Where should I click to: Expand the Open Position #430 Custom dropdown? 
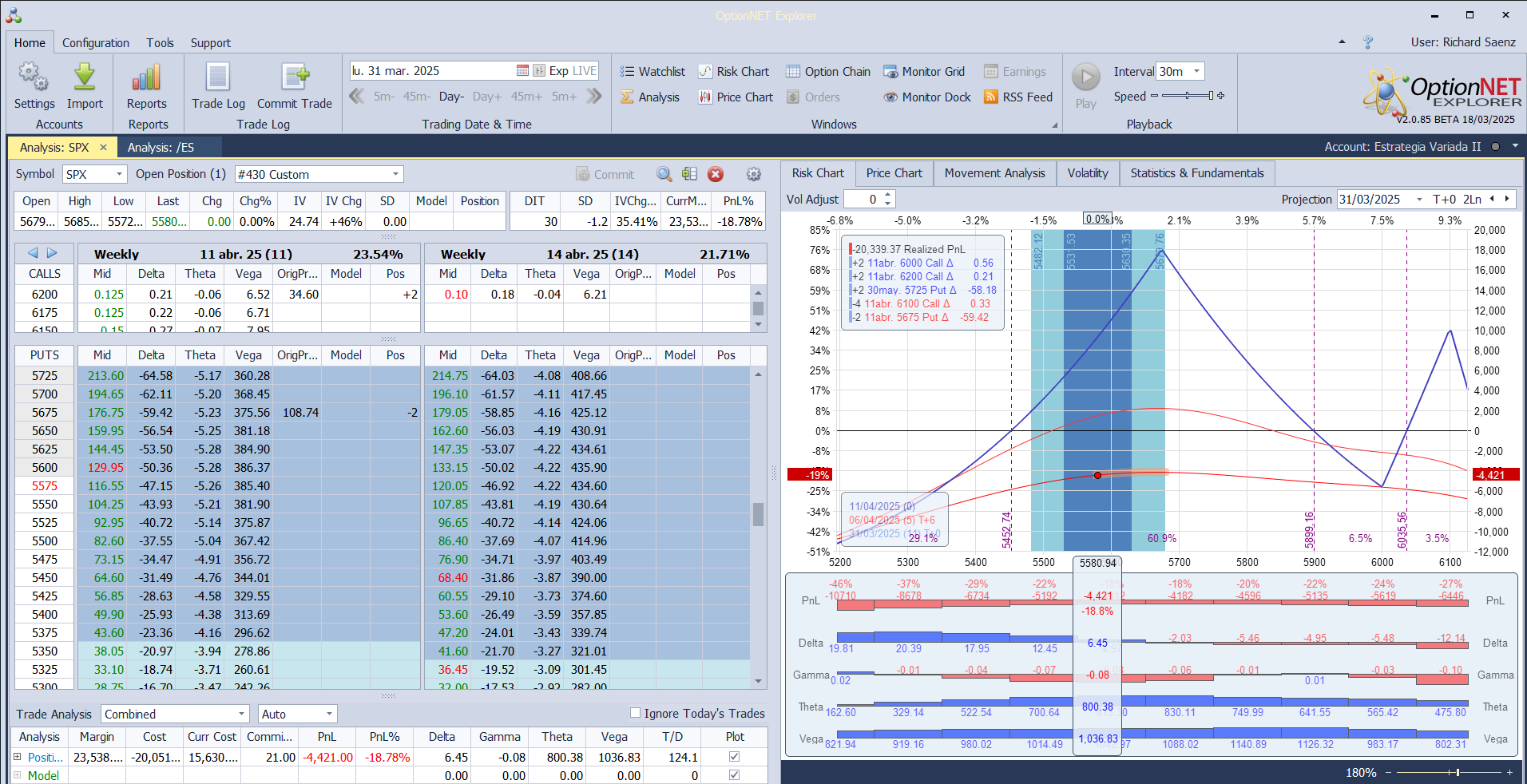(395, 174)
